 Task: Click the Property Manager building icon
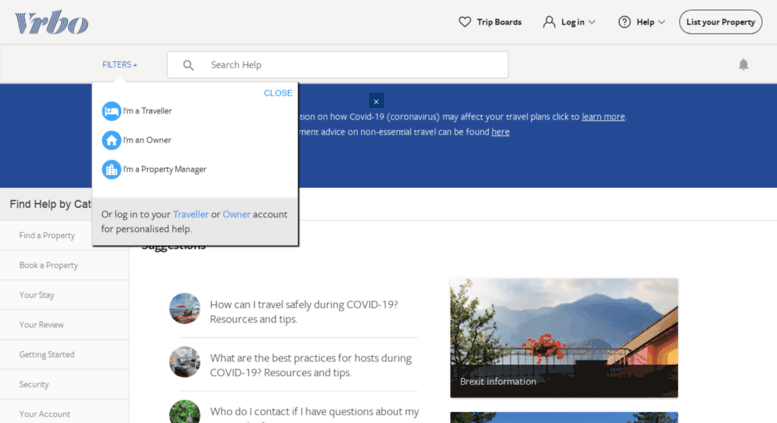coord(111,169)
